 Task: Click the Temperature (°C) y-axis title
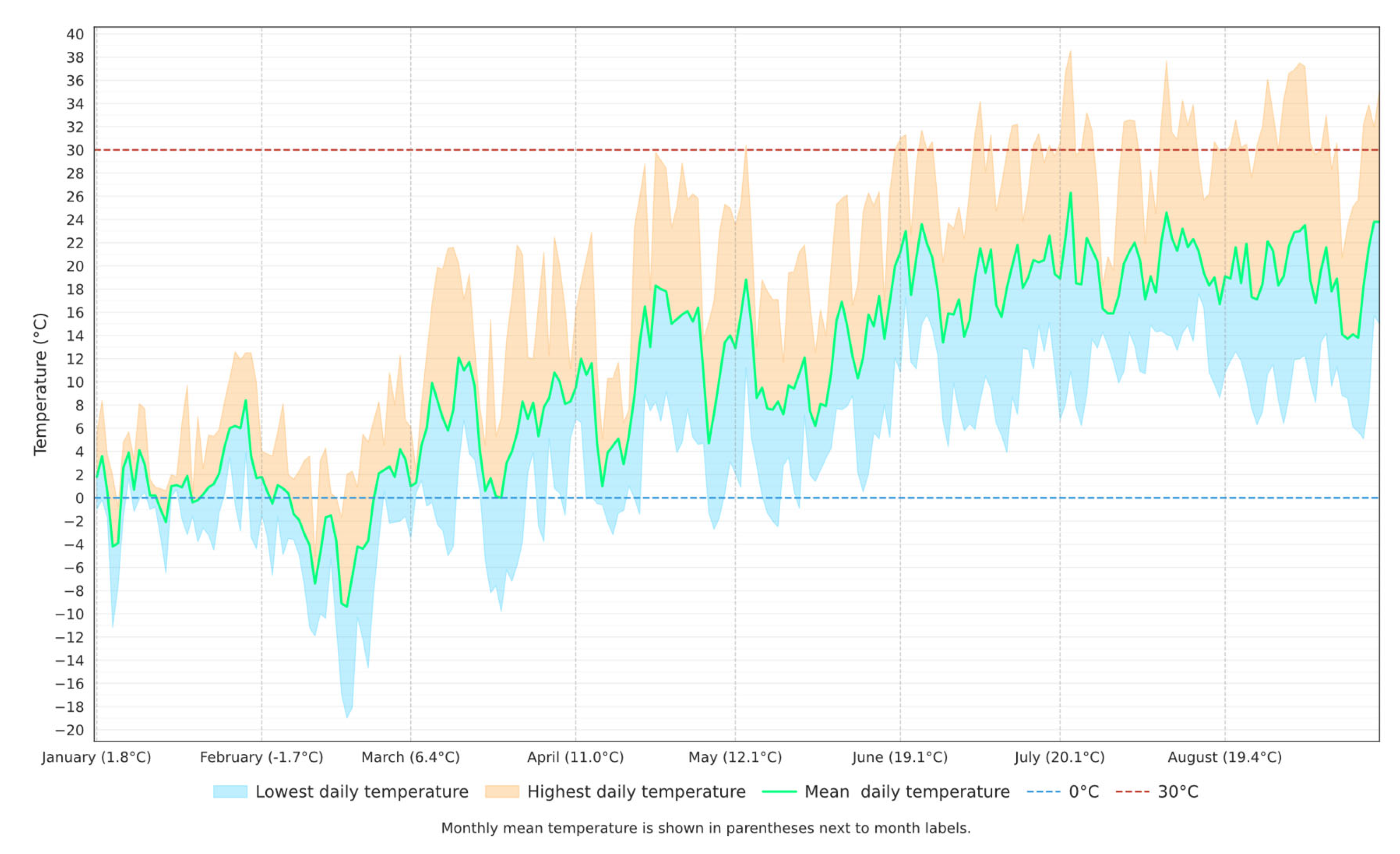(40, 384)
